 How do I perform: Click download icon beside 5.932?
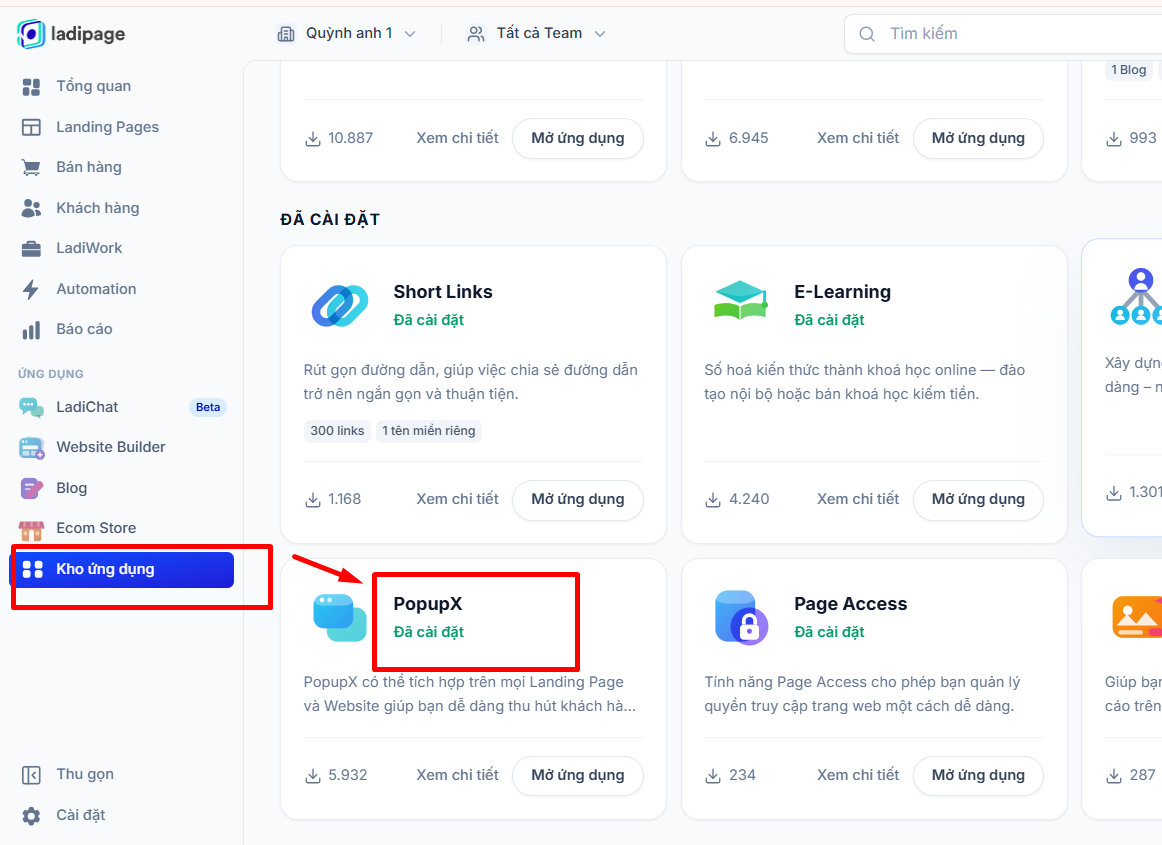pos(313,776)
